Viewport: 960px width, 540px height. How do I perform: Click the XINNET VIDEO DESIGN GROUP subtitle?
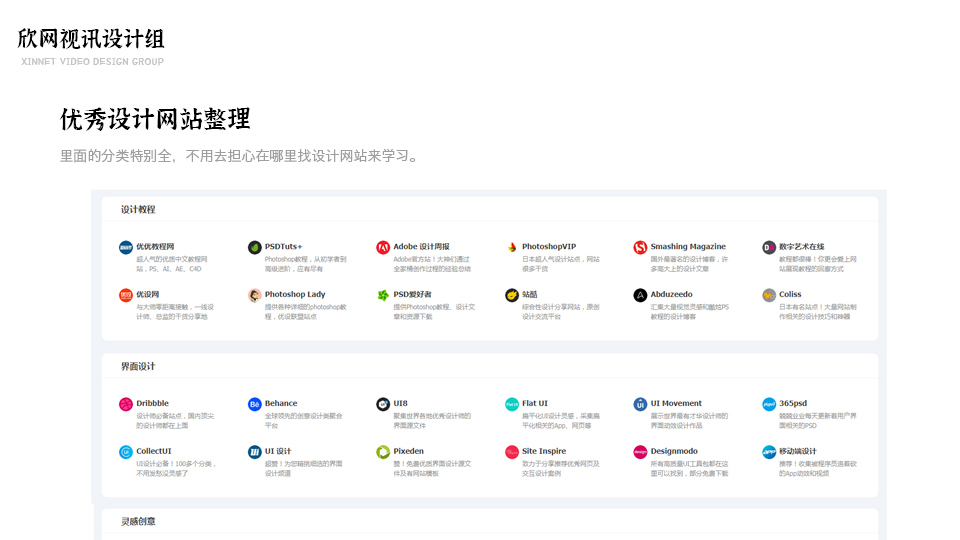(x=92, y=61)
